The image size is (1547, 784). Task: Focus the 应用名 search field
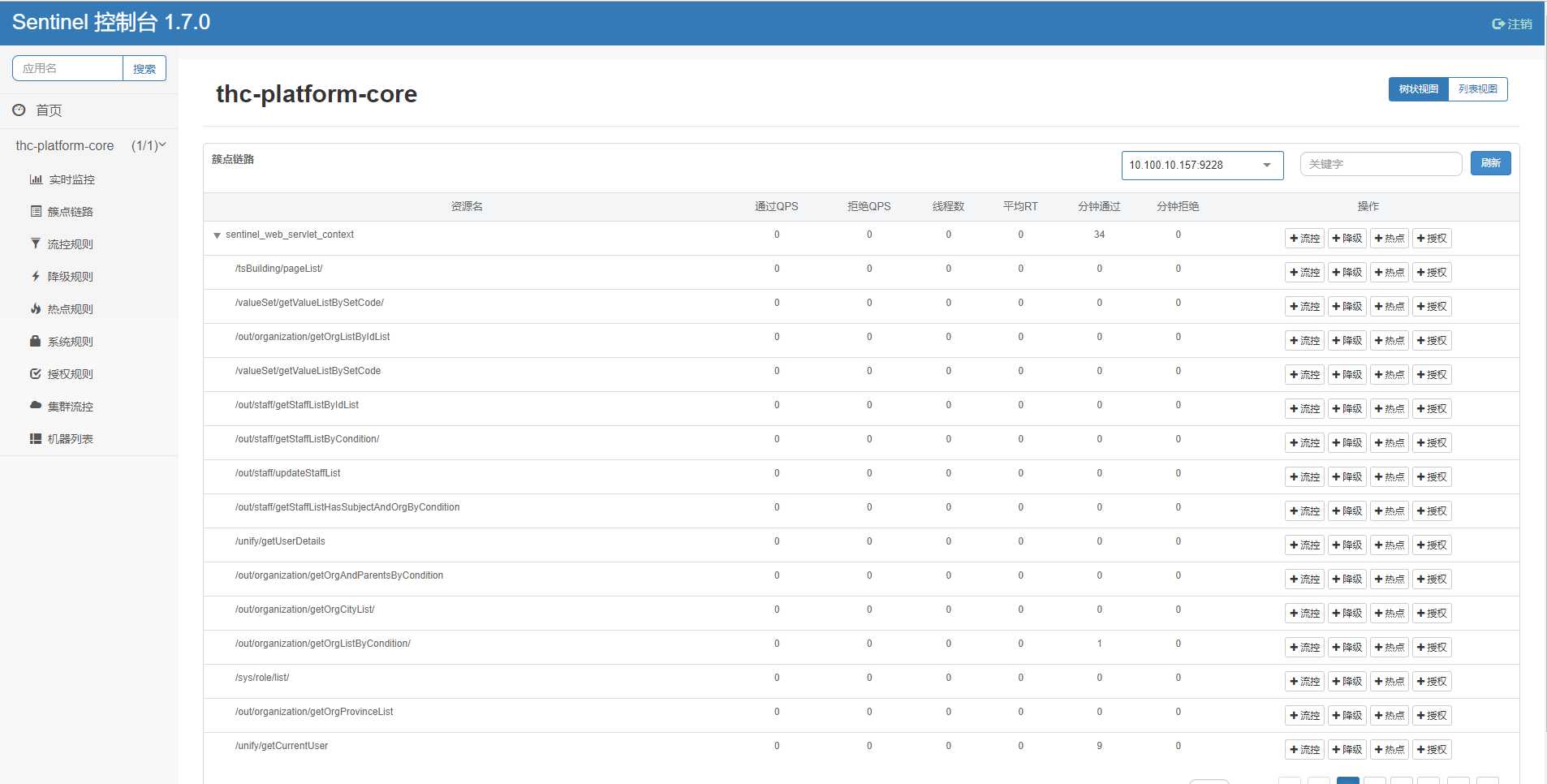click(x=68, y=69)
